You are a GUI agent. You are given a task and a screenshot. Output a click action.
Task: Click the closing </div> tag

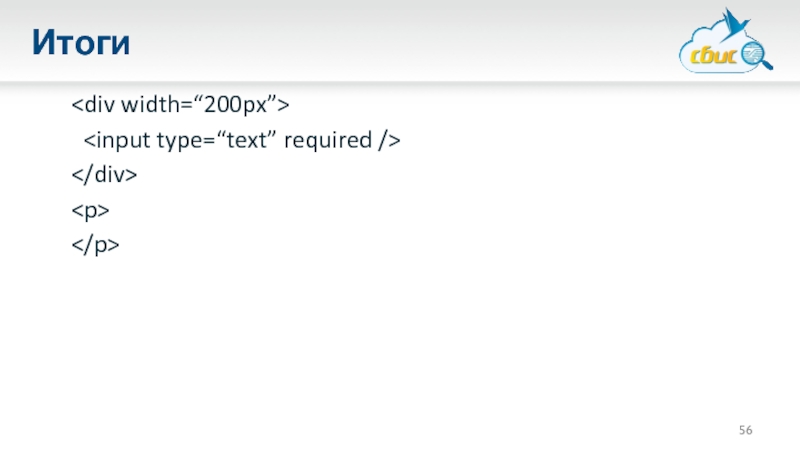(104, 176)
